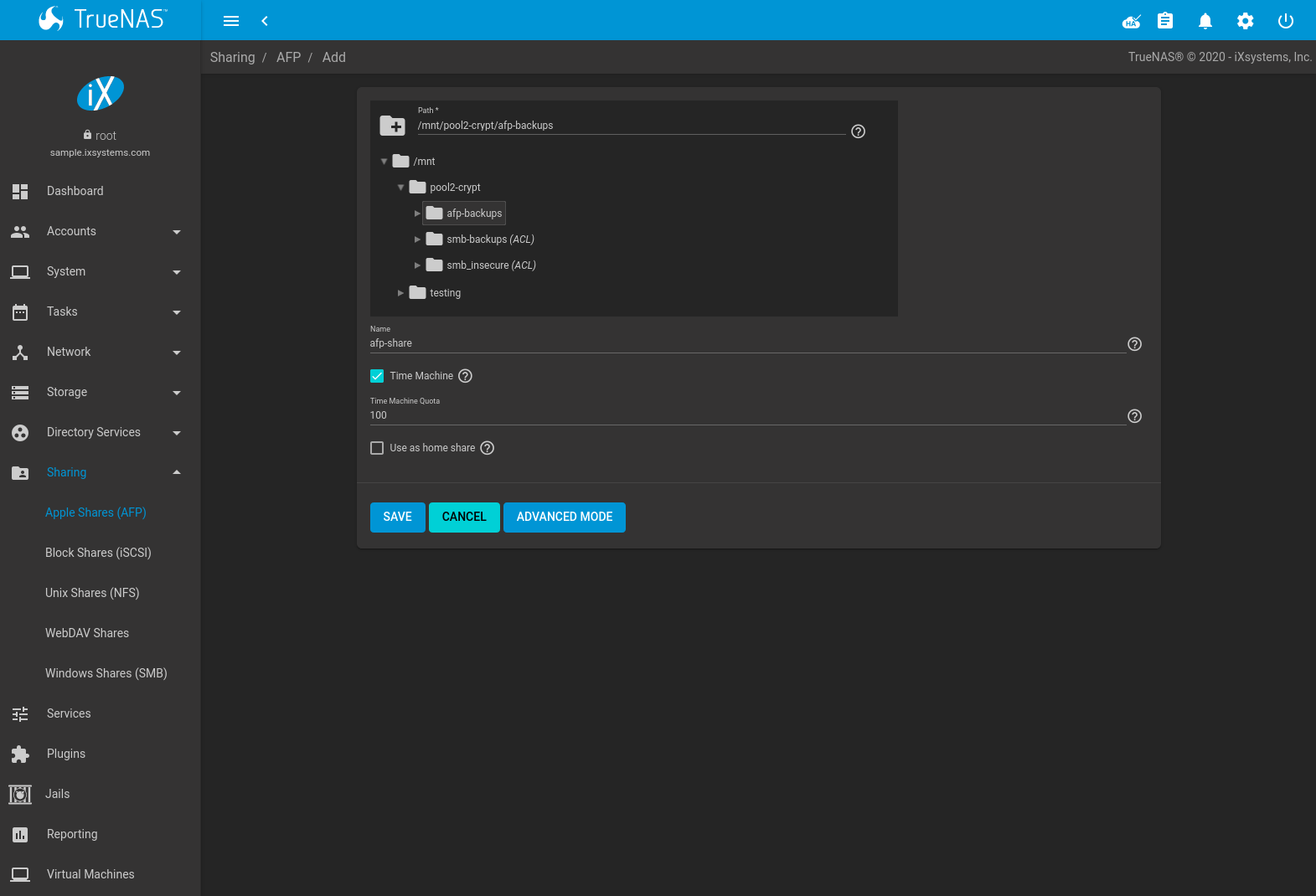Open the task manager clipboard icon
Image resolution: width=1316 pixels, height=896 pixels.
[1165, 21]
